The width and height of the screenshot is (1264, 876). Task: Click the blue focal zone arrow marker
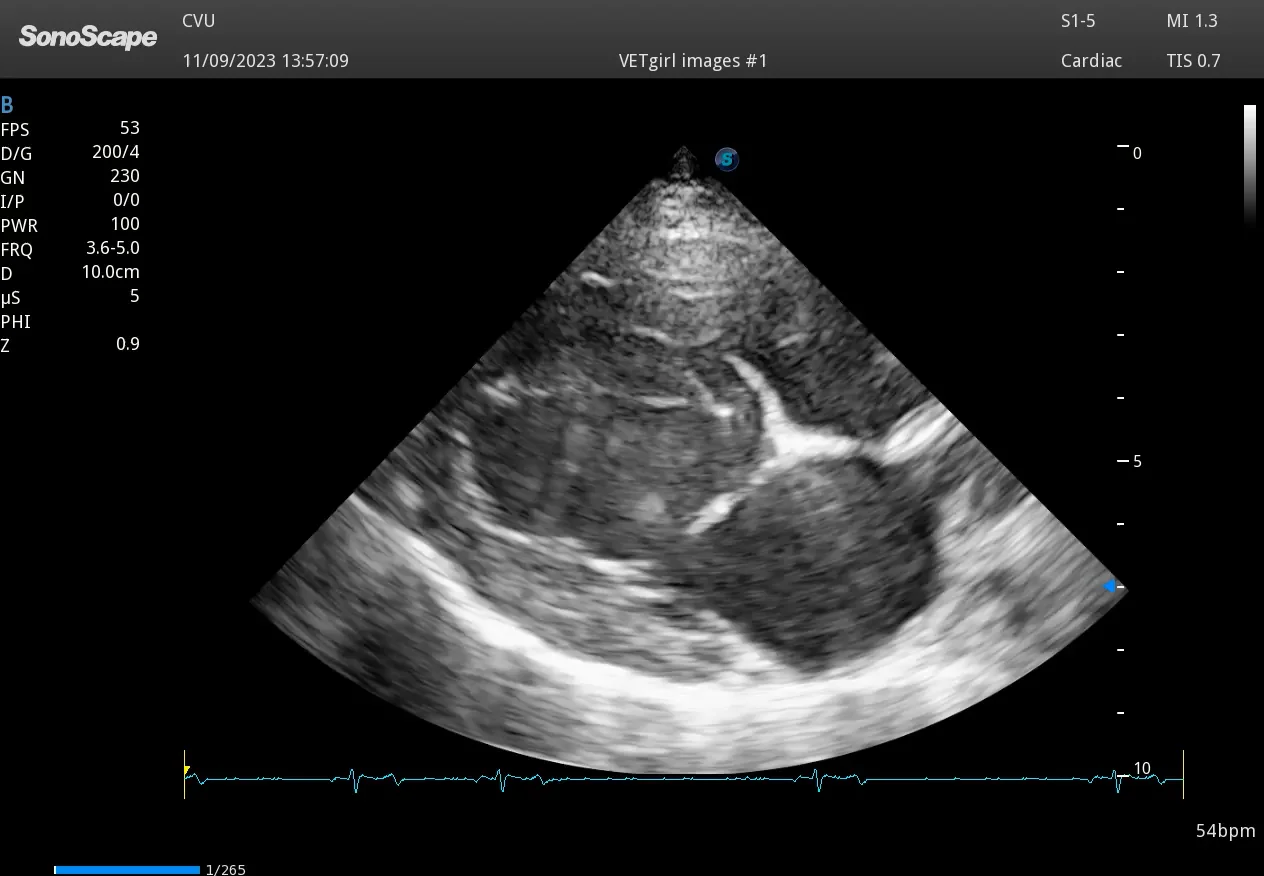tap(1109, 586)
